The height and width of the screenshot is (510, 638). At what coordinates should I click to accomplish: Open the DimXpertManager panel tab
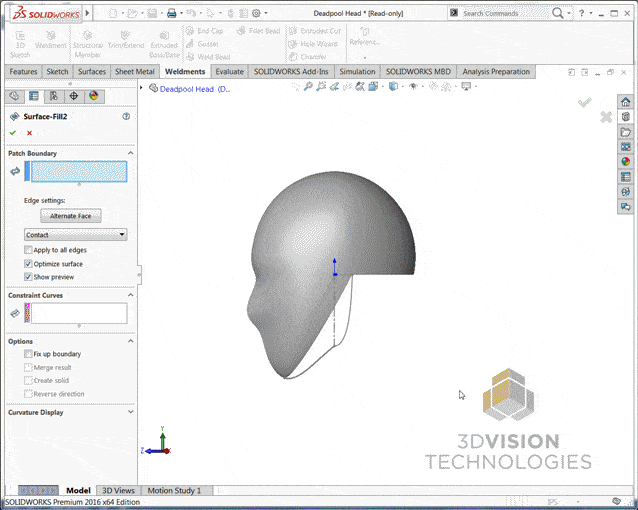click(74, 96)
